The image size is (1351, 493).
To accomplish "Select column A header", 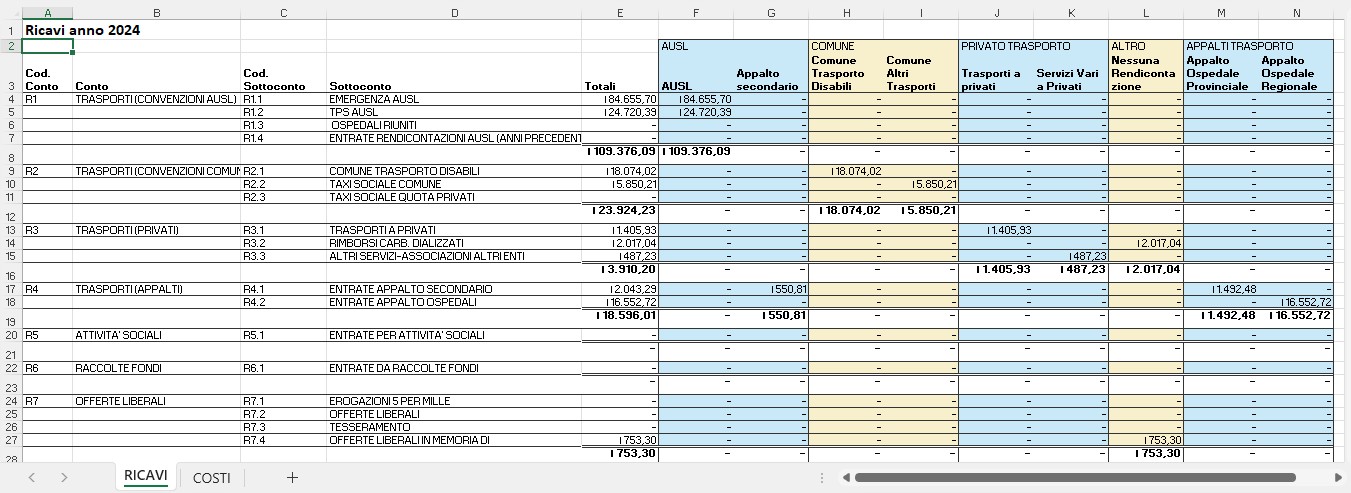I will [47, 12].
